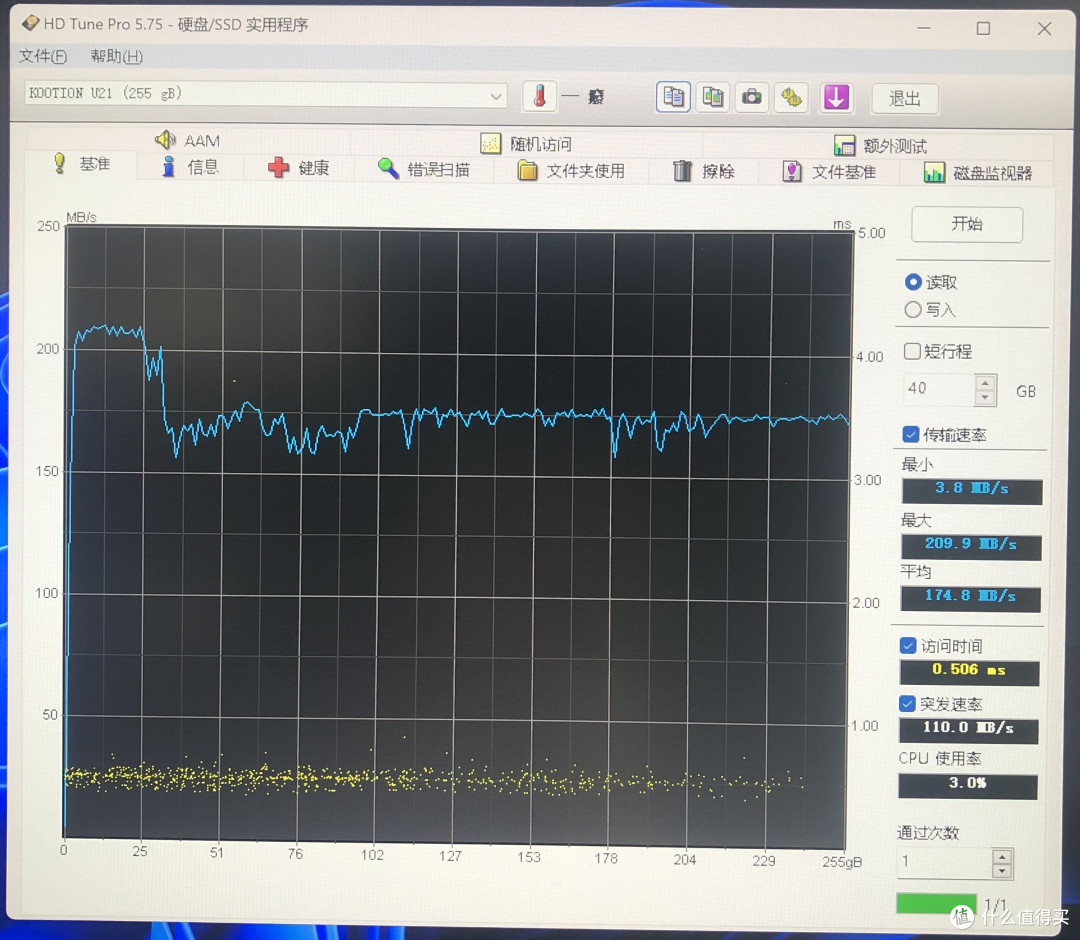Click the 0.506 ms access time value

pyautogui.click(x=969, y=671)
